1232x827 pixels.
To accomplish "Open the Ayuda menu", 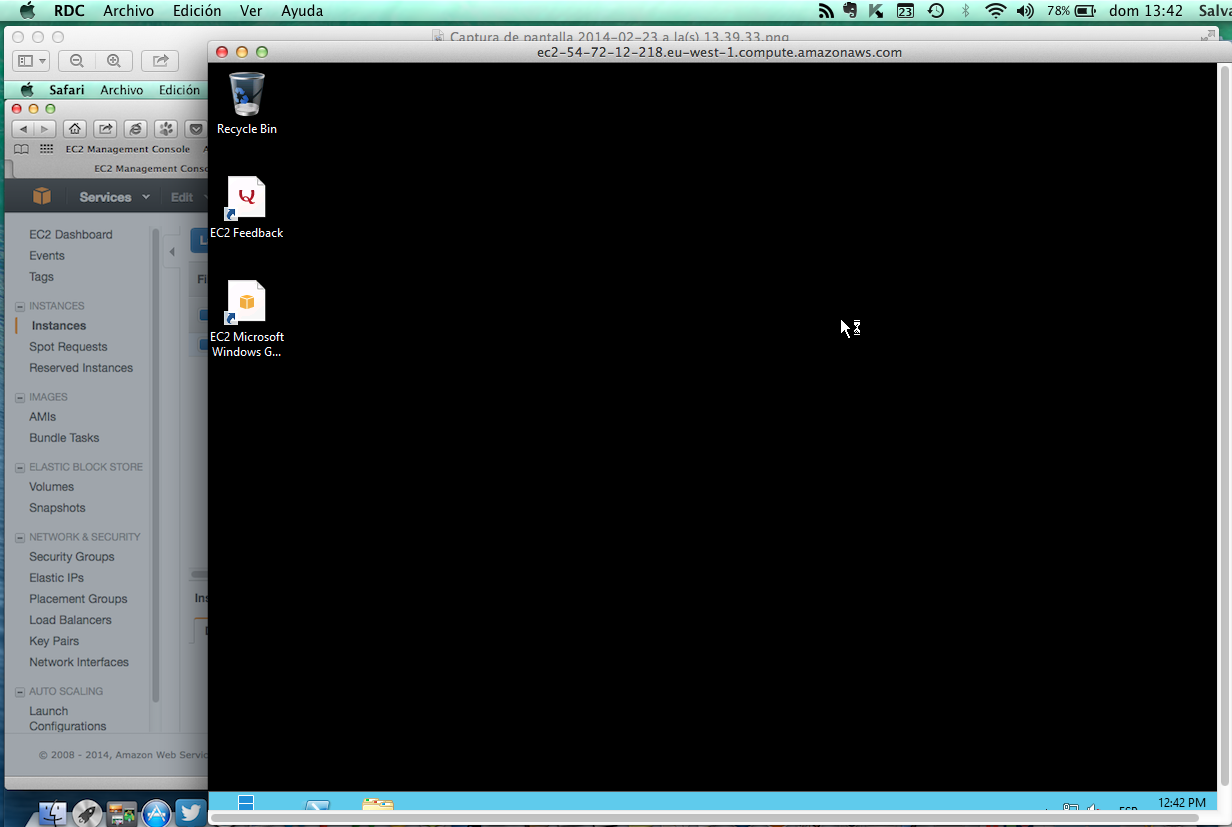I will pyautogui.click(x=302, y=11).
